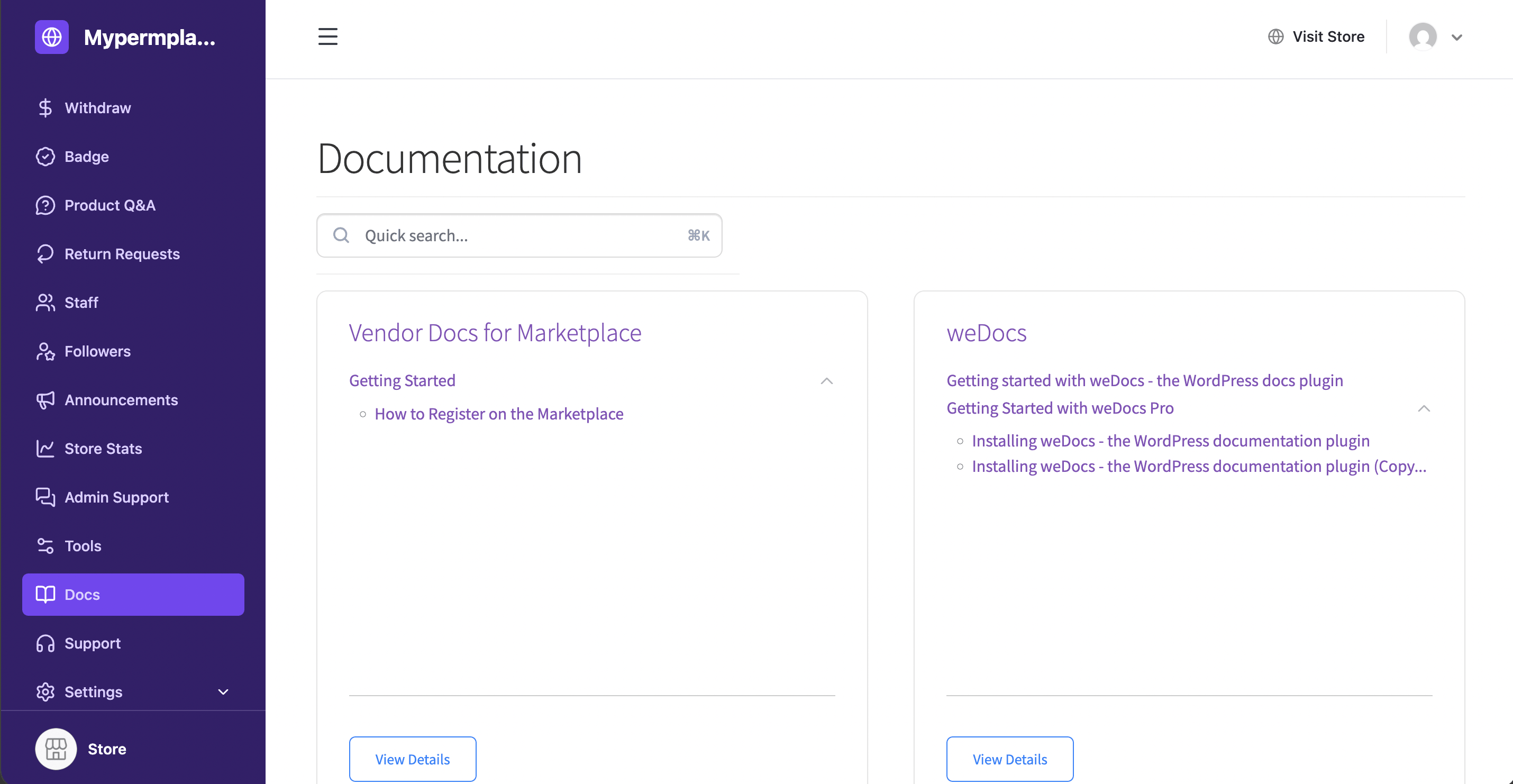Screen dimensions: 1513x784
Task: Collapse Getting Started with weDocs Pro chevron
Action: point(1424,408)
